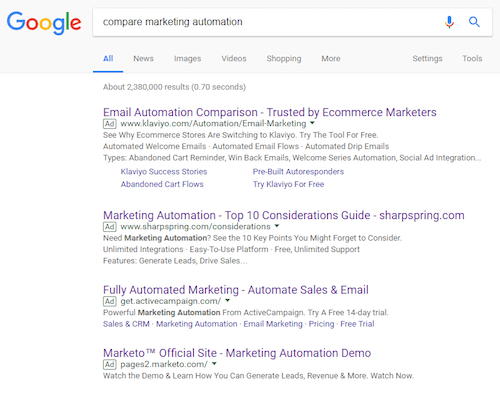Open Pre-Built Autoresponders sitelink
Screen dimensions: 500x393
tap(298, 172)
